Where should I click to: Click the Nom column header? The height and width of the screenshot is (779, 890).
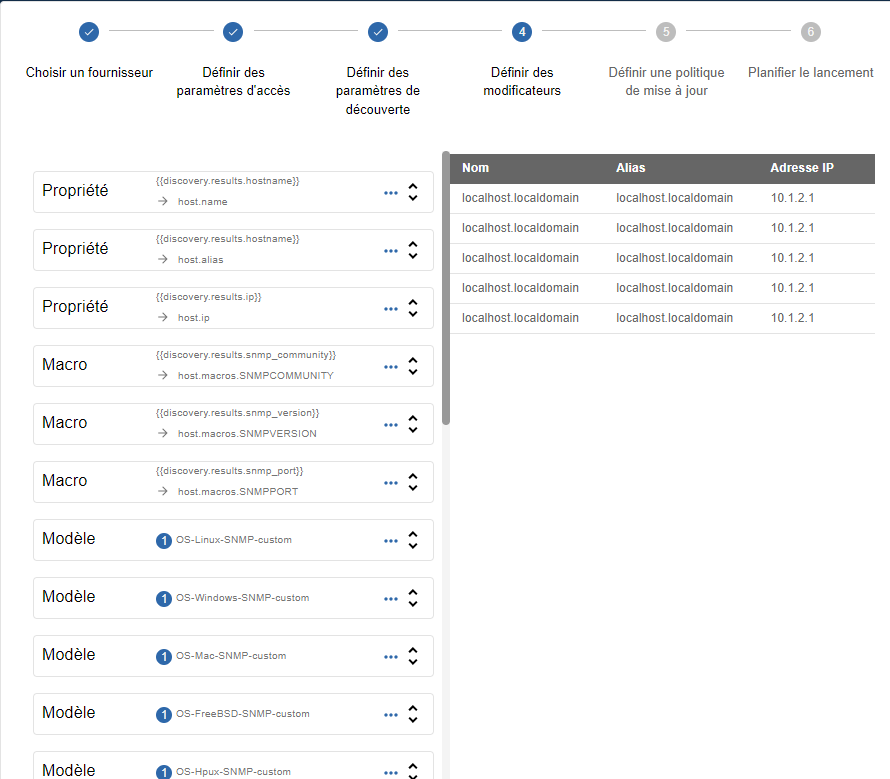click(476, 168)
